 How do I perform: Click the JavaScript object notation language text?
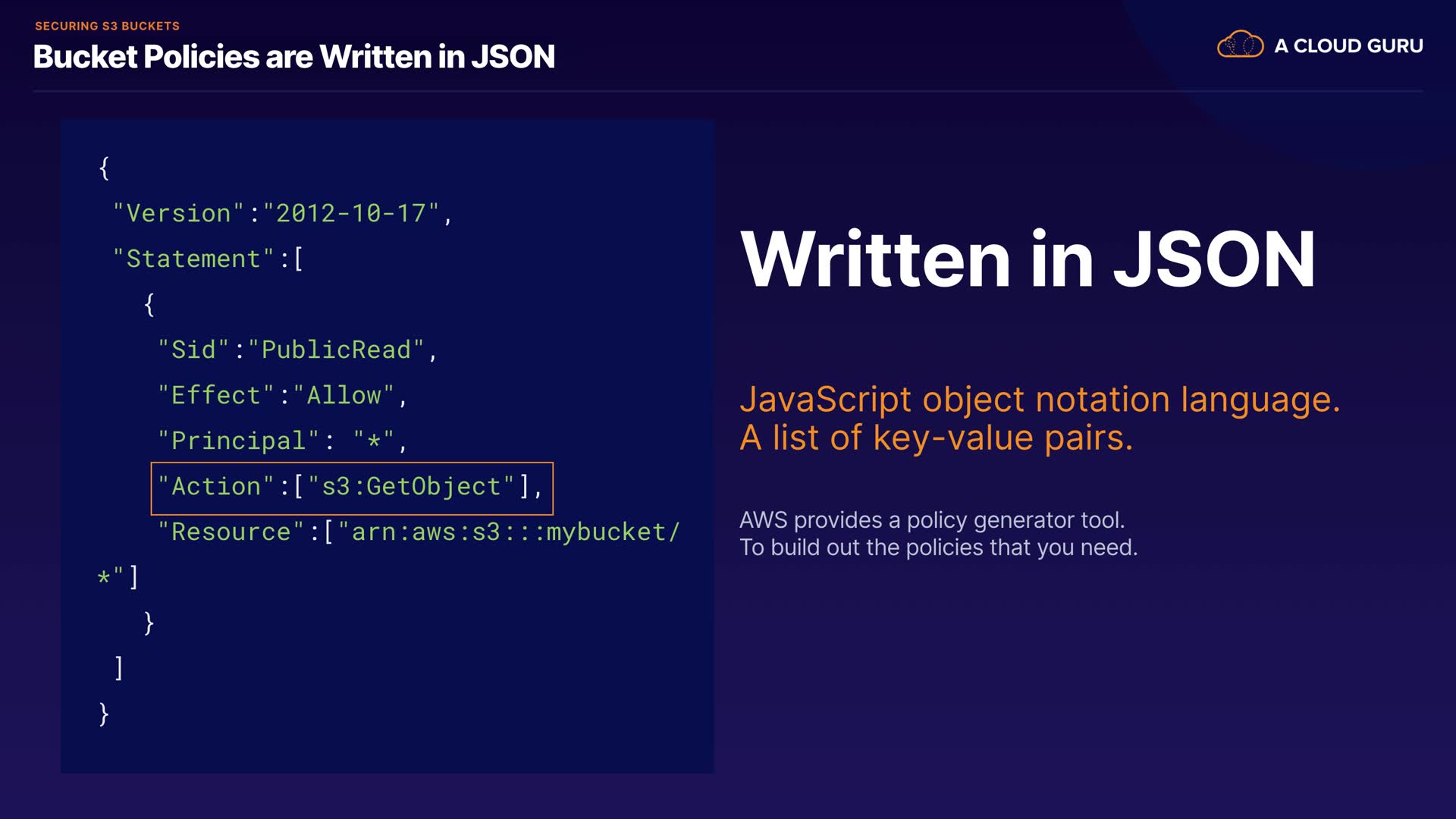point(1040,400)
